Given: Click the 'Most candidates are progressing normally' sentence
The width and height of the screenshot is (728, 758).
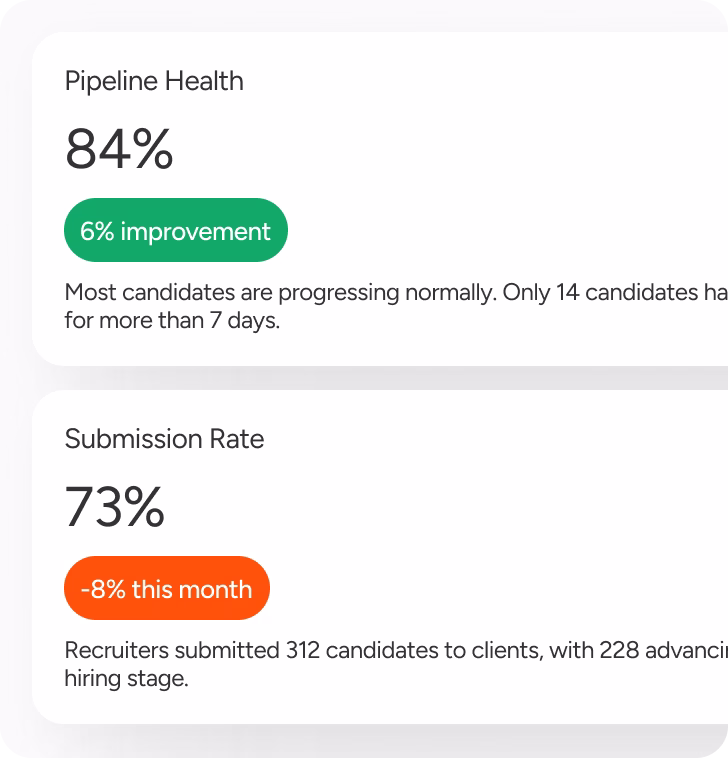Looking at the screenshot, I should [281, 293].
